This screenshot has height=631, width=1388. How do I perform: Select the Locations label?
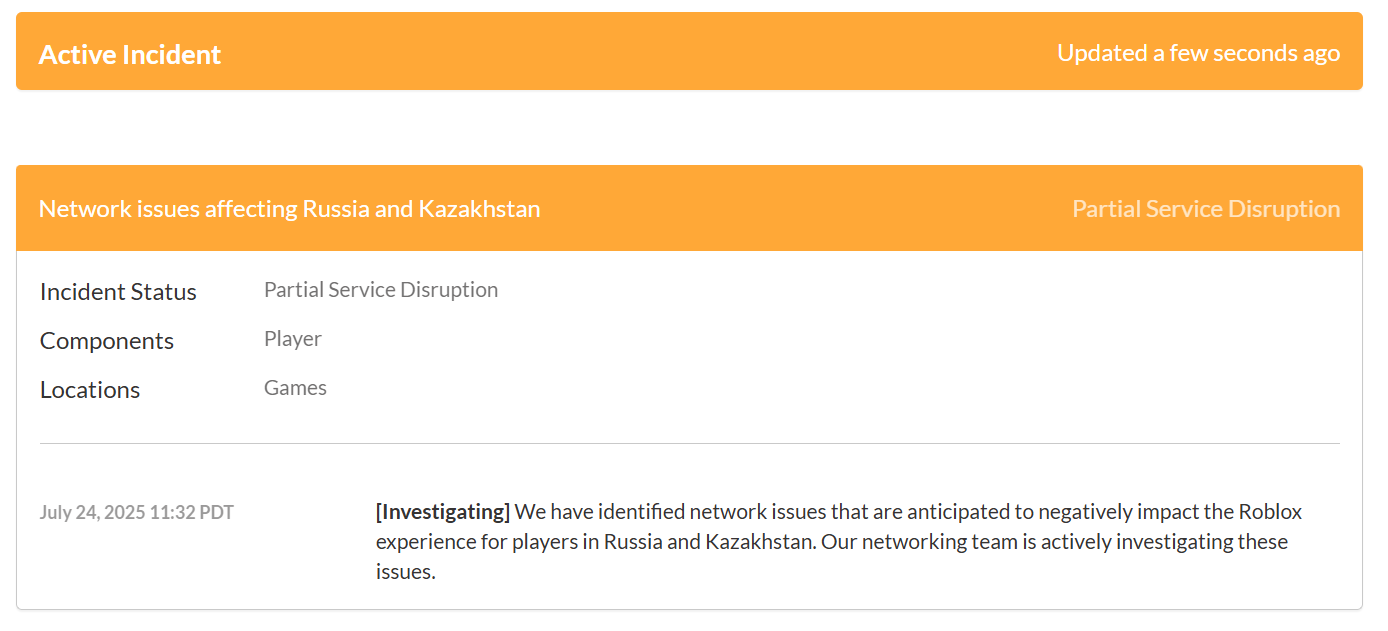(x=90, y=390)
